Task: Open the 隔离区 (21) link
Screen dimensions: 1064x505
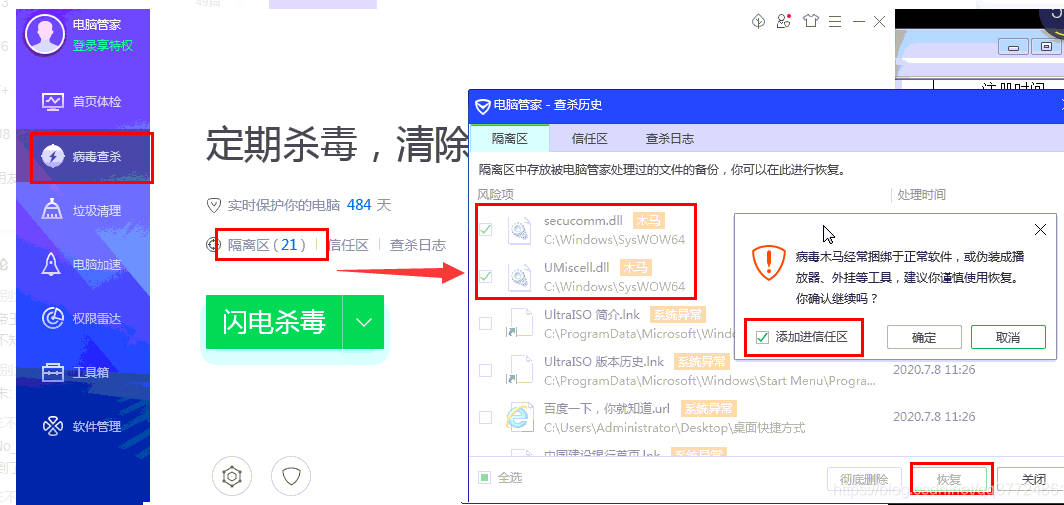Action: 266,245
